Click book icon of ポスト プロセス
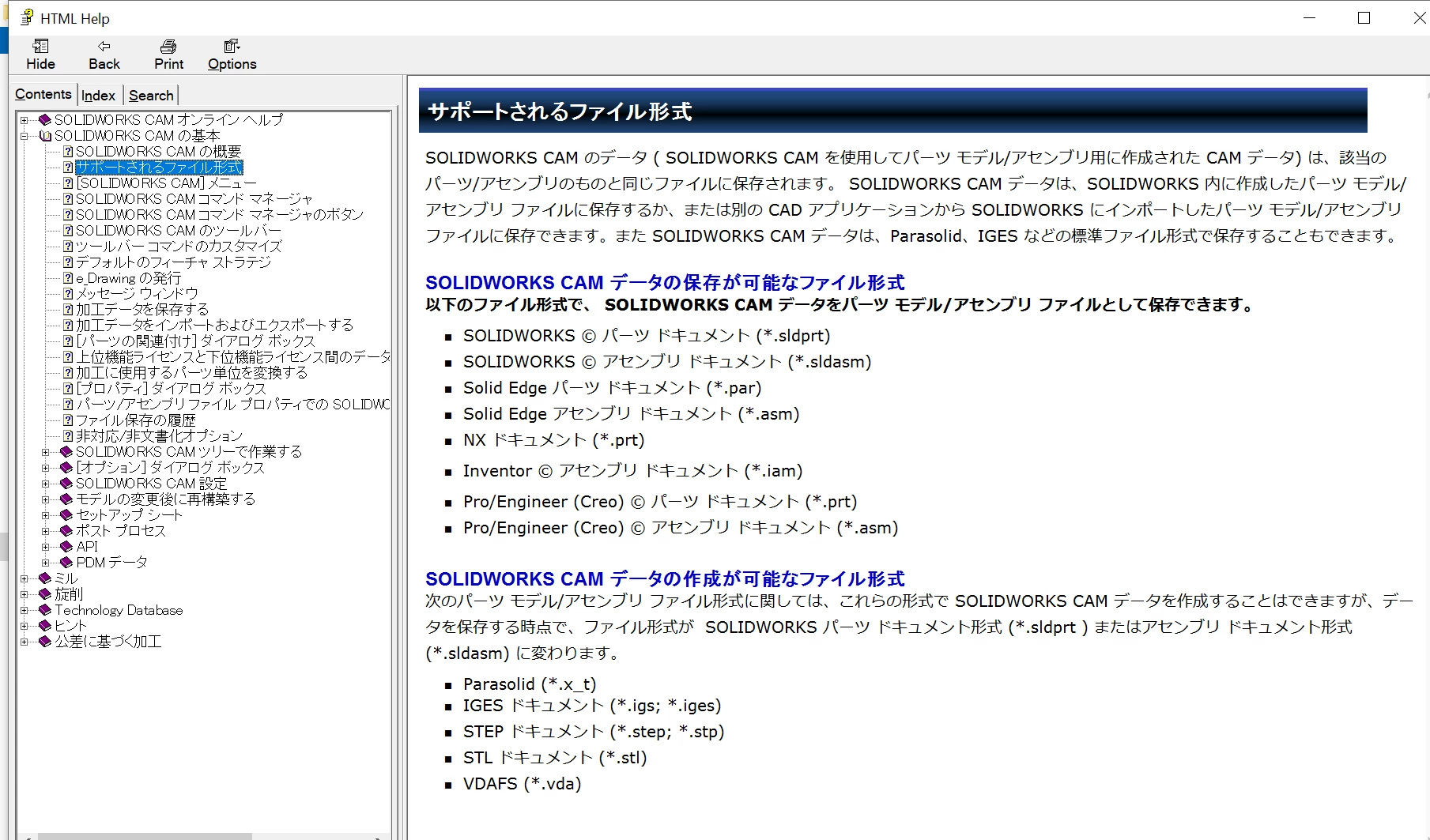 (x=66, y=531)
